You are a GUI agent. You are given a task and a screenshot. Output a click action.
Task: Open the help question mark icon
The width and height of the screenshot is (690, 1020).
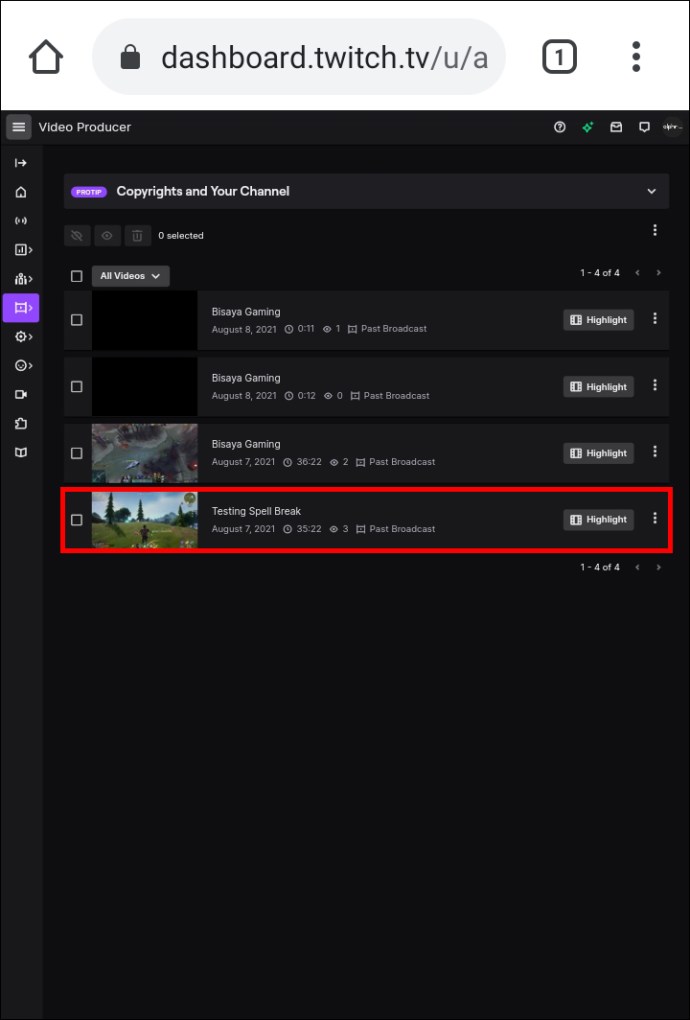559,127
